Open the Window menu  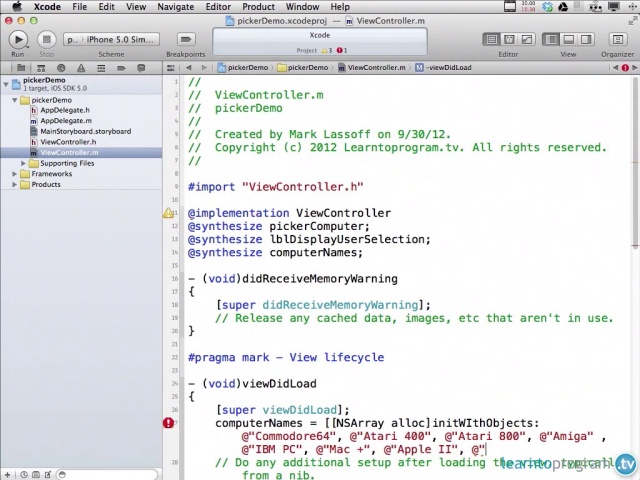[302, 7]
